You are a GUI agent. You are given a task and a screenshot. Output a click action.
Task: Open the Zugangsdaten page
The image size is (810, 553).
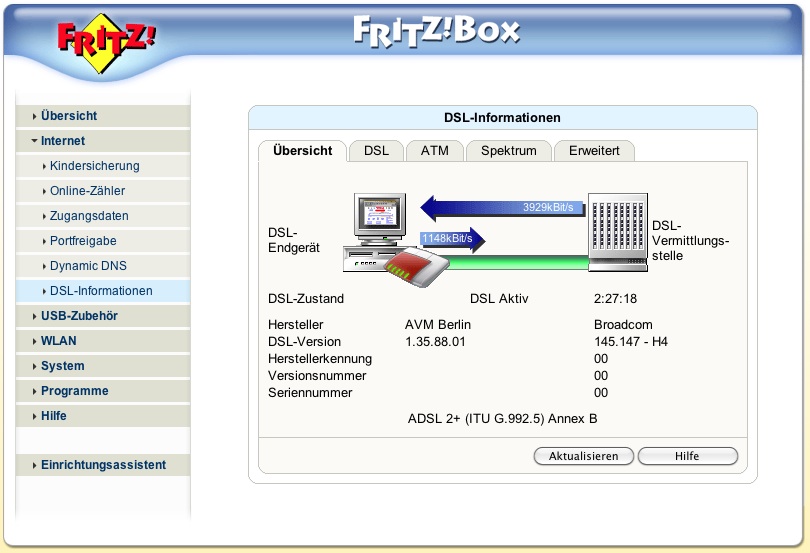pyautogui.click(x=103, y=216)
